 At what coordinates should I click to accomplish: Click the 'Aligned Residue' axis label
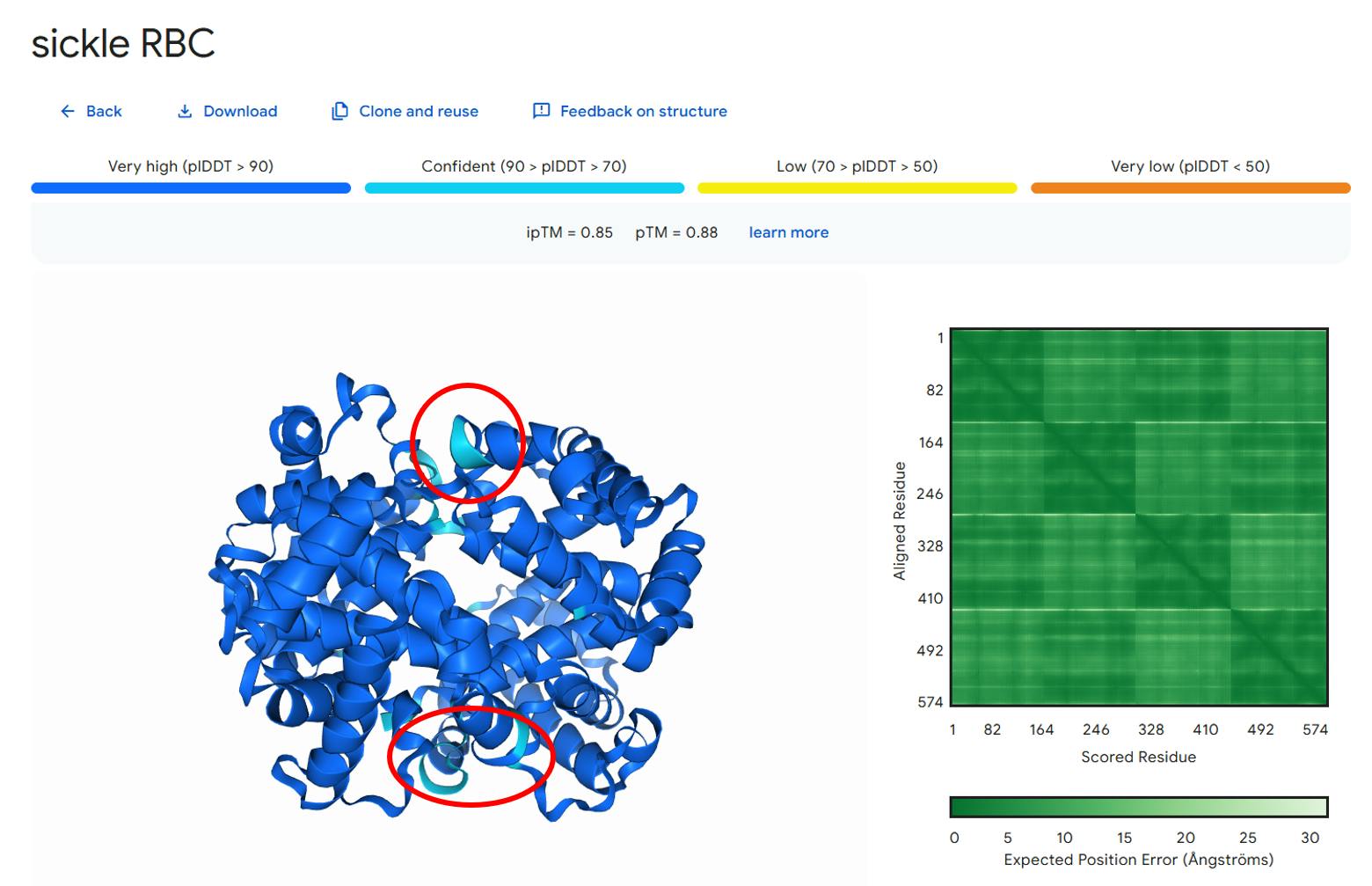point(900,521)
